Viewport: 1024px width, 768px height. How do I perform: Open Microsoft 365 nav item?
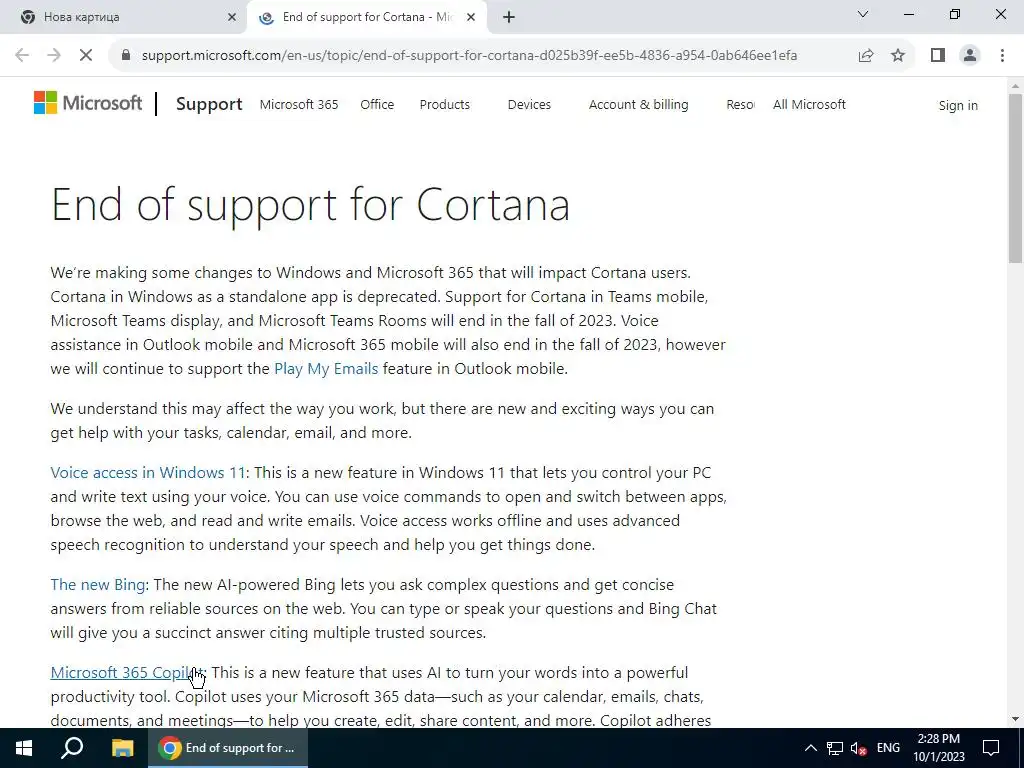pos(299,104)
